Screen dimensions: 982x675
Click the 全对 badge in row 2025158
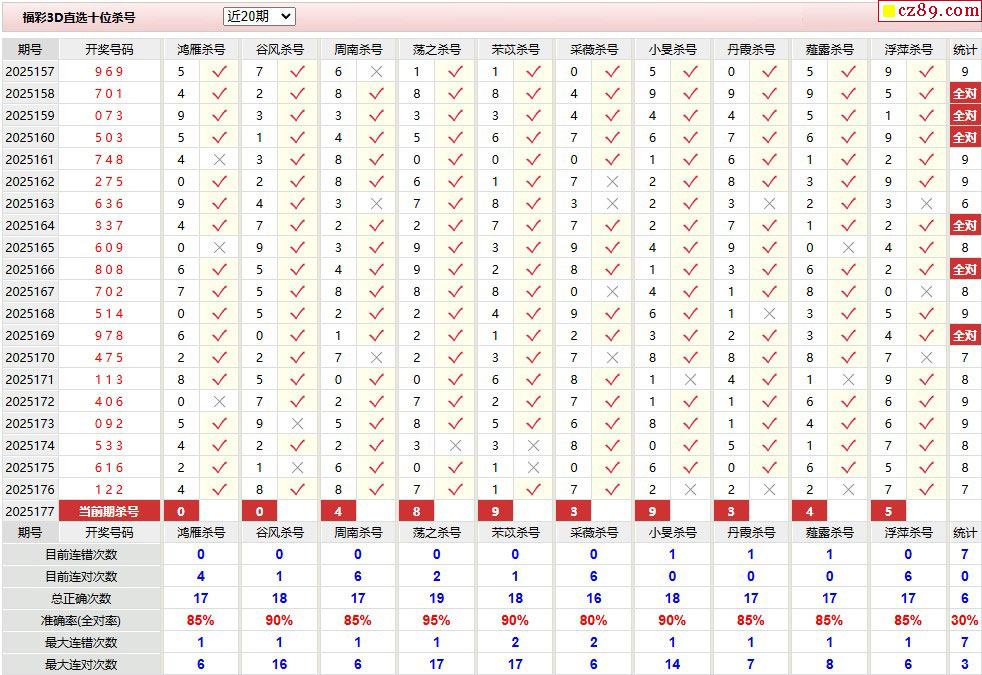tap(965, 94)
